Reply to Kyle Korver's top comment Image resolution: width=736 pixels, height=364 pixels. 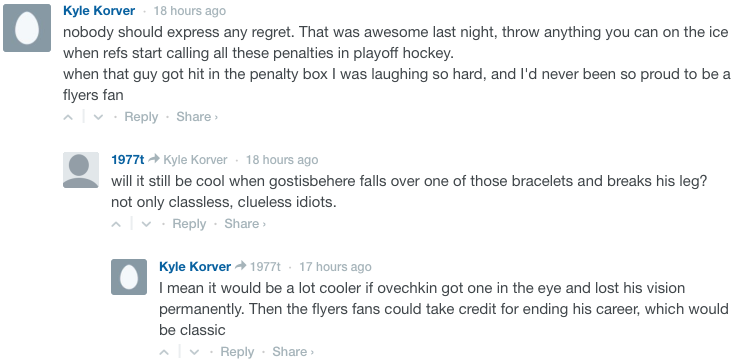tap(141, 117)
